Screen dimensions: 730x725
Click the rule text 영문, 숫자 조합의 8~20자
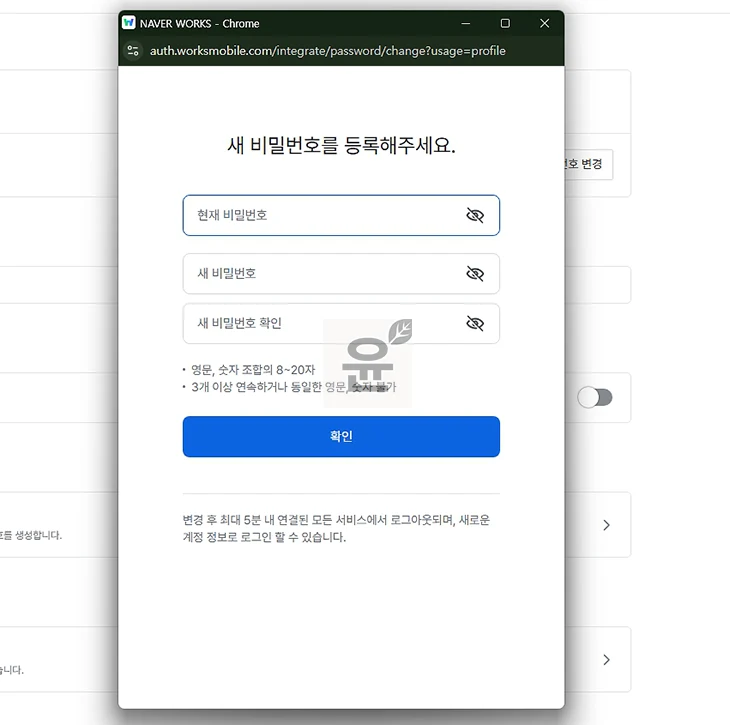click(x=253, y=370)
